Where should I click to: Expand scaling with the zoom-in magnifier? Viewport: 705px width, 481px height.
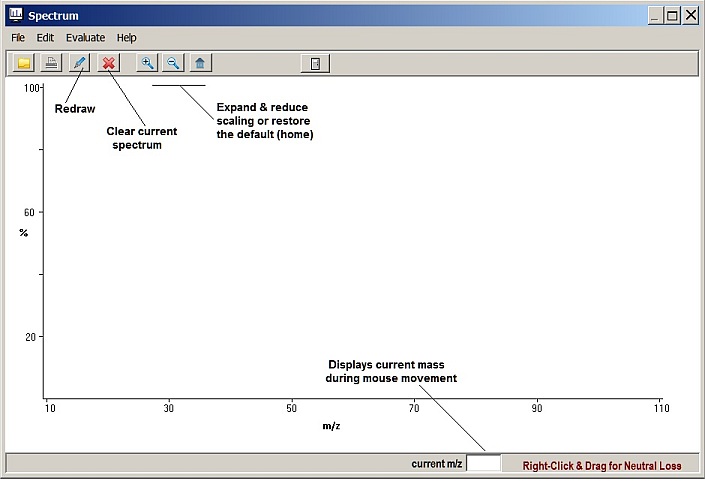147,63
